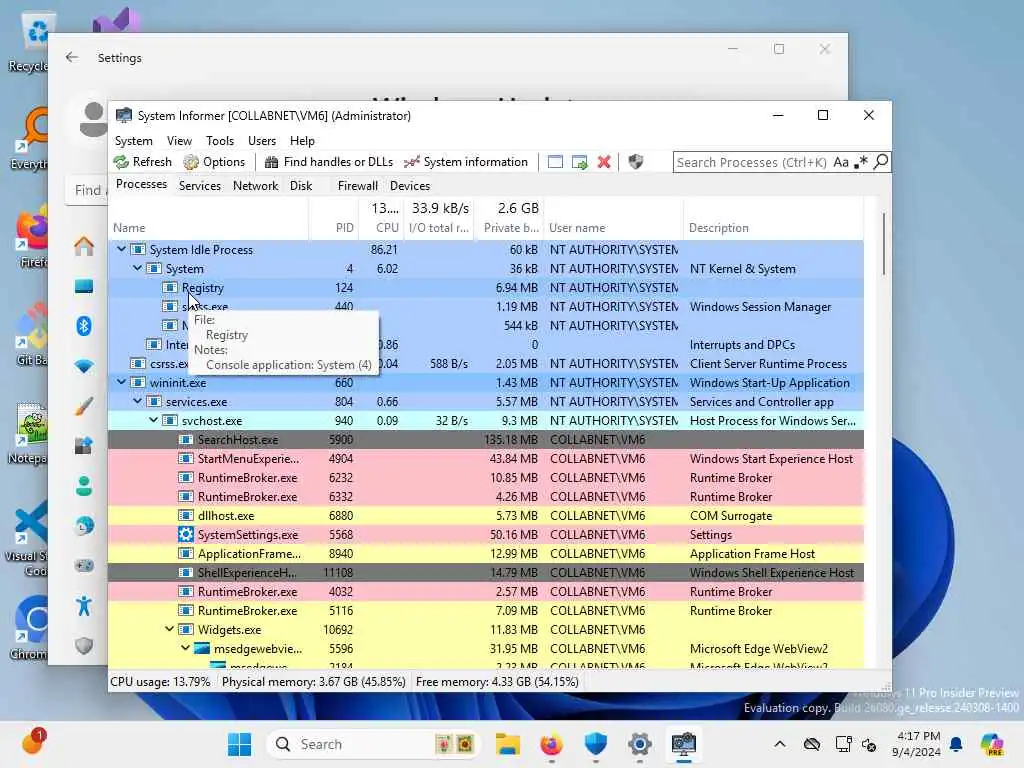Collapse the System Idle Process node

click(x=121, y=249)
